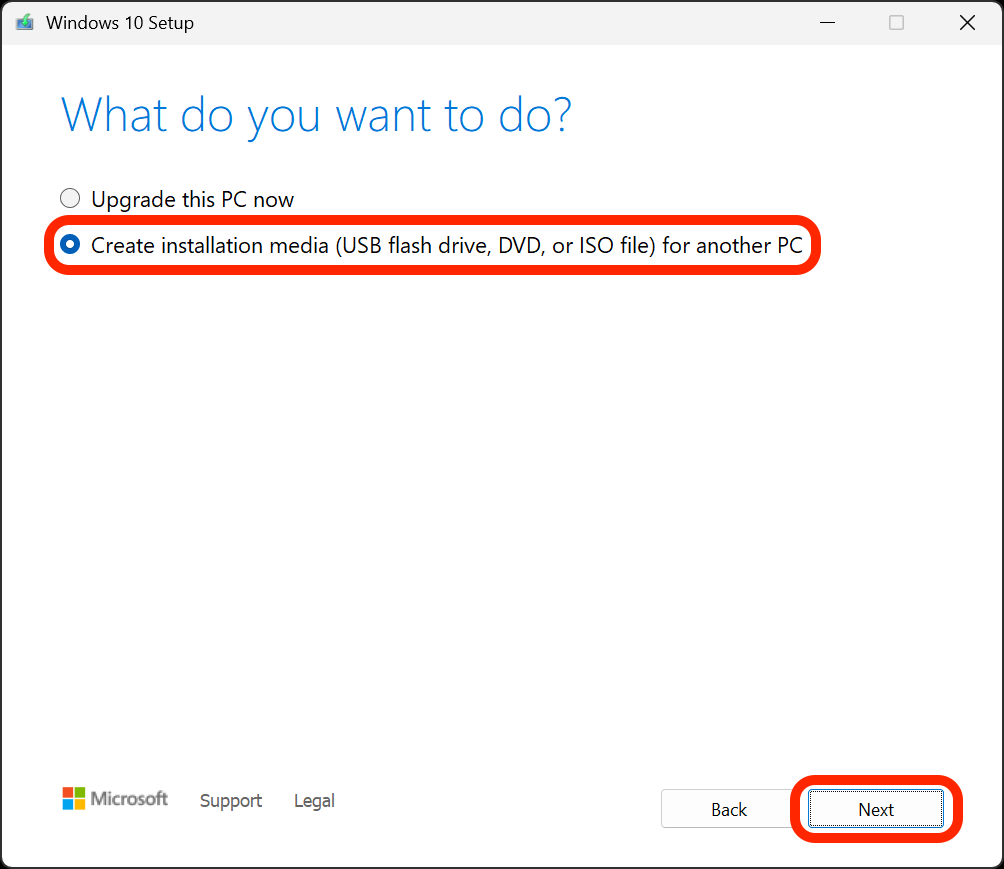Click the red square of the Microsoft logo
This screenshot has width=1004, height=869.
[68, 792]
